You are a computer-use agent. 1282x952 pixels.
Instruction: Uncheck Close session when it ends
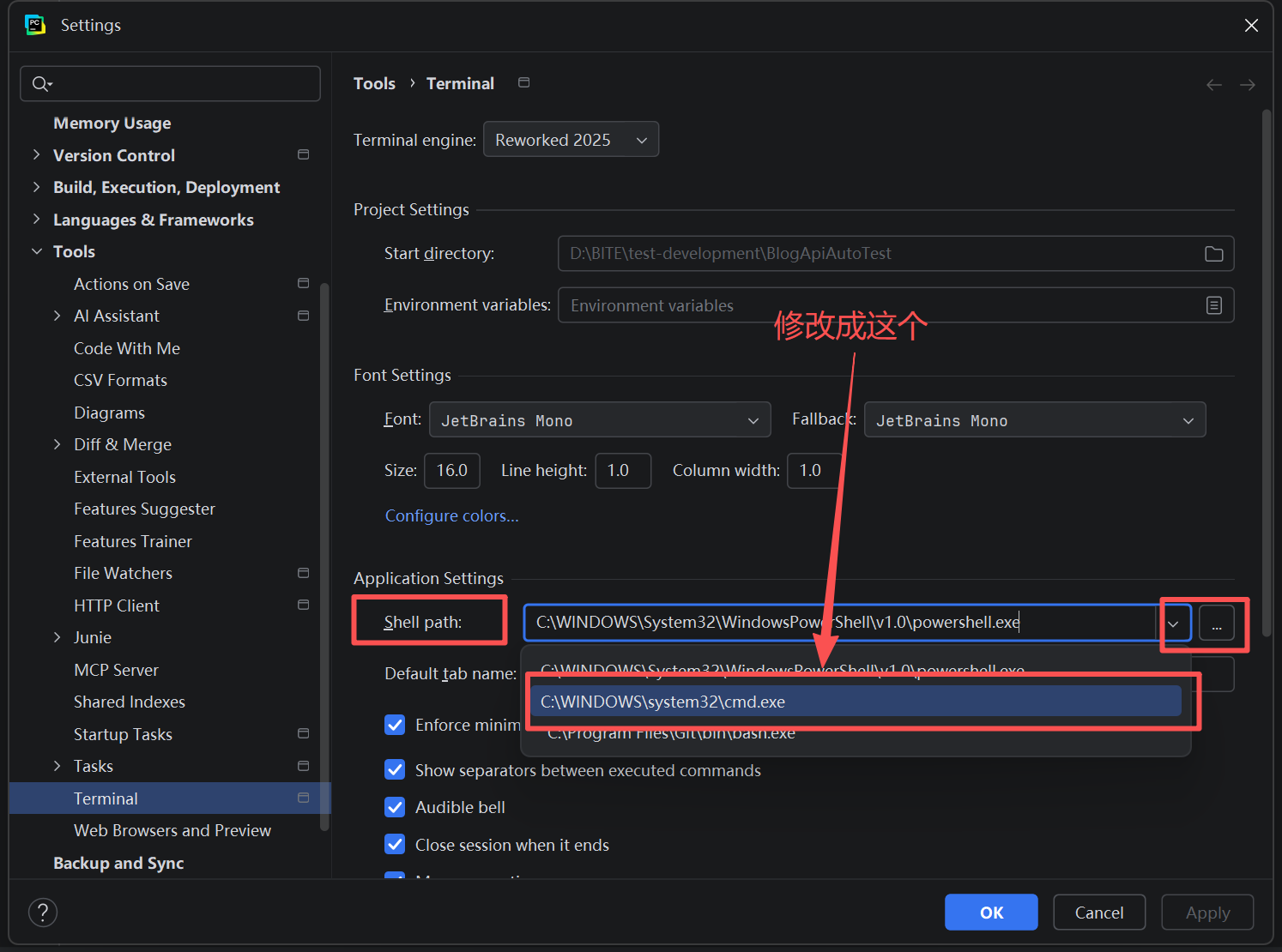[395, 844]
